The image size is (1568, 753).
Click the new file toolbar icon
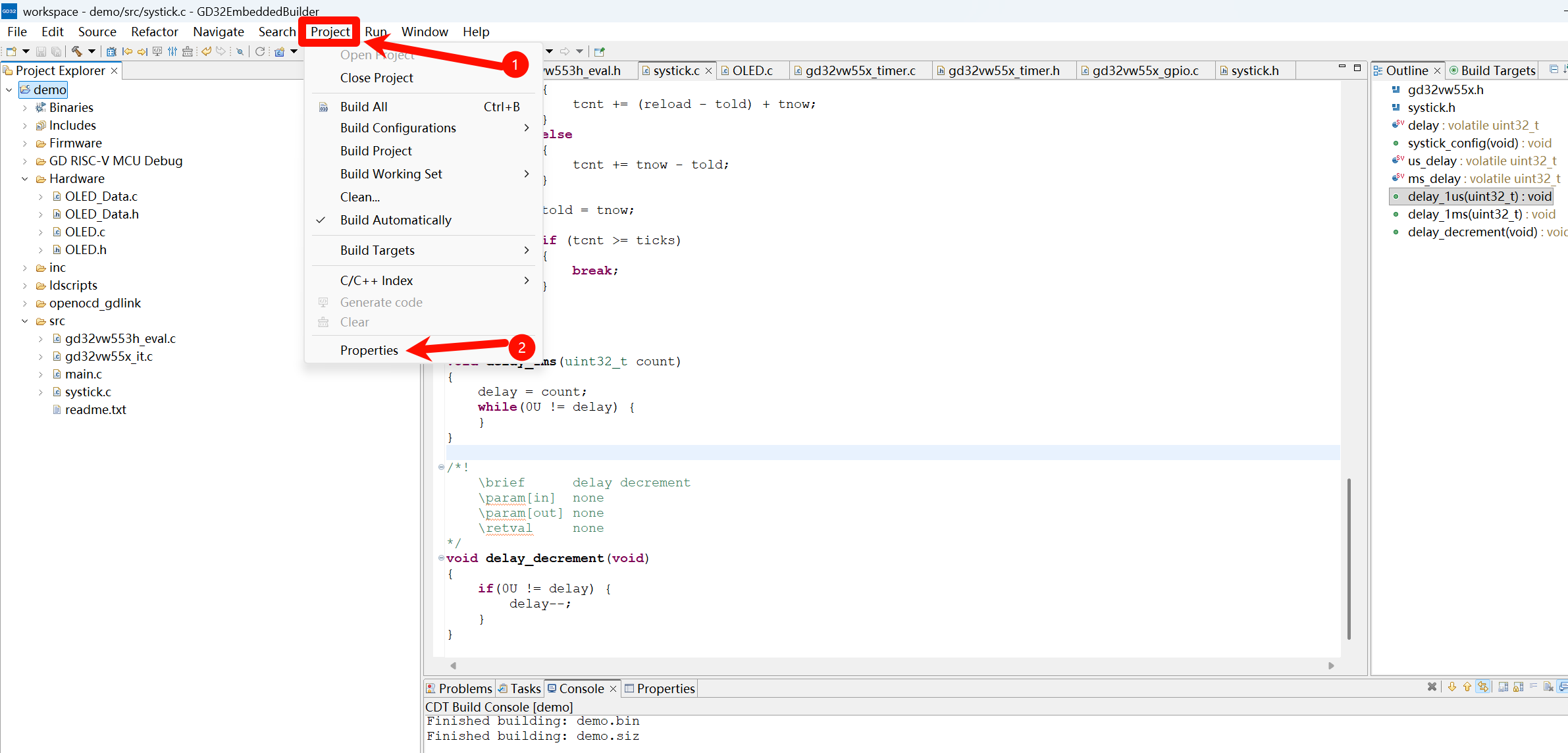(x=11, y=51)
